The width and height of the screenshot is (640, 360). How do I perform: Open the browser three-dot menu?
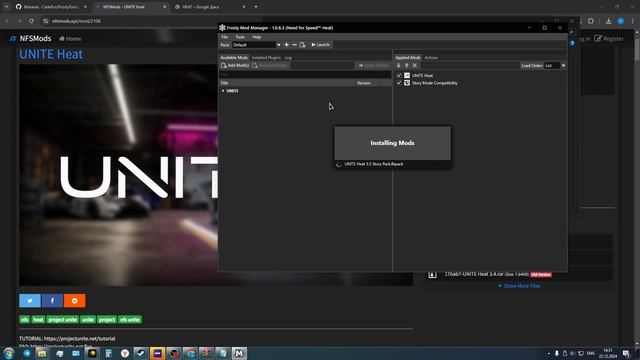tap(633, 21)
